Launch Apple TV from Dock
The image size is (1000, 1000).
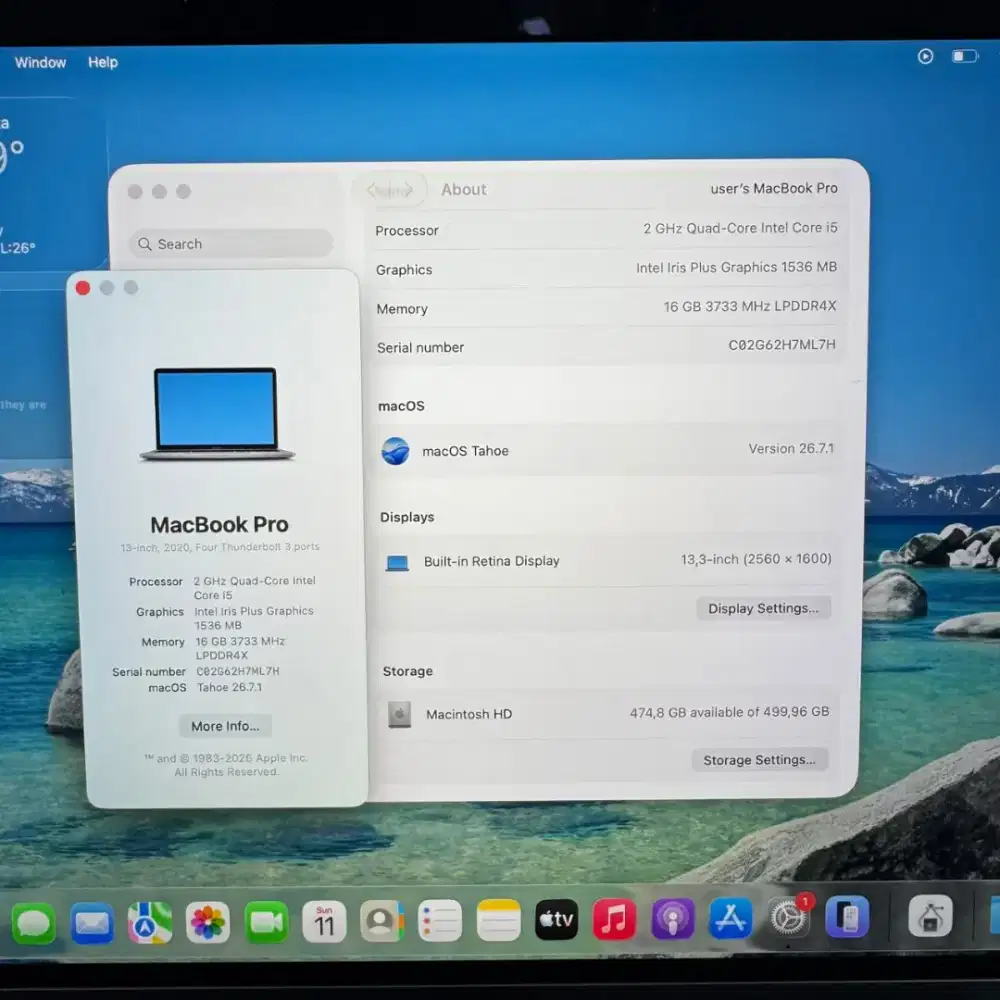[557, 920]
